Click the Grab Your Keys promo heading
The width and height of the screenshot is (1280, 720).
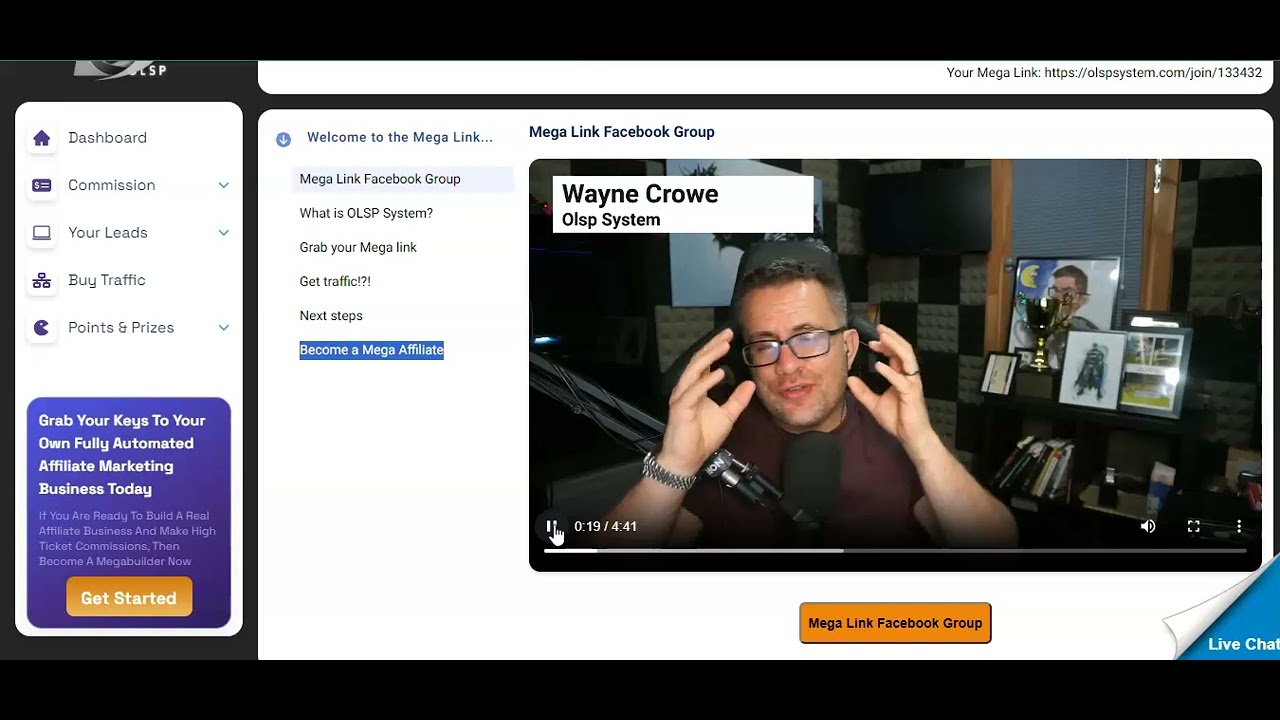click(122, 455)
